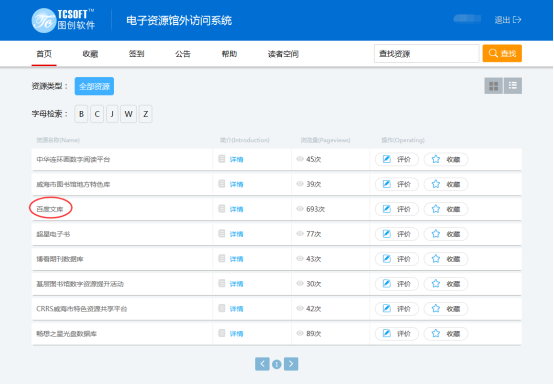554x385 pixels.
Task: Switch to grid view
Action: coord(494,86)
